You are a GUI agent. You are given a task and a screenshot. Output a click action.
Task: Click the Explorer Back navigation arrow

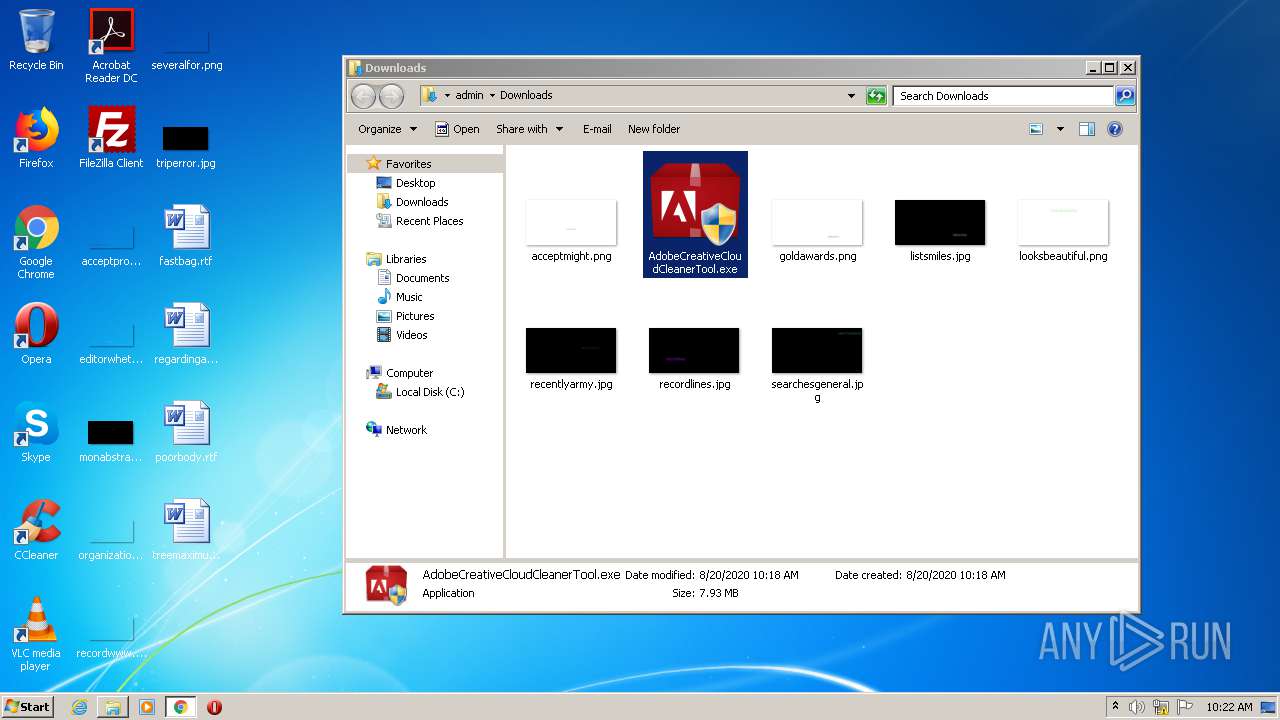coord(364,96)
